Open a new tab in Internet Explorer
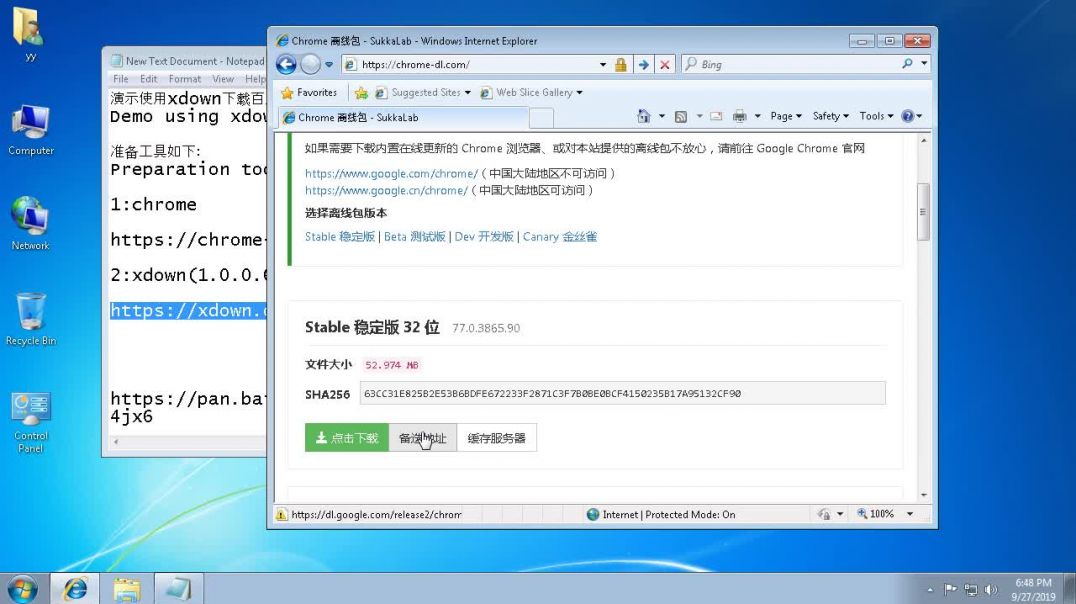The height and width of the screenshot is (604, 1076). (x=541, y=118)
